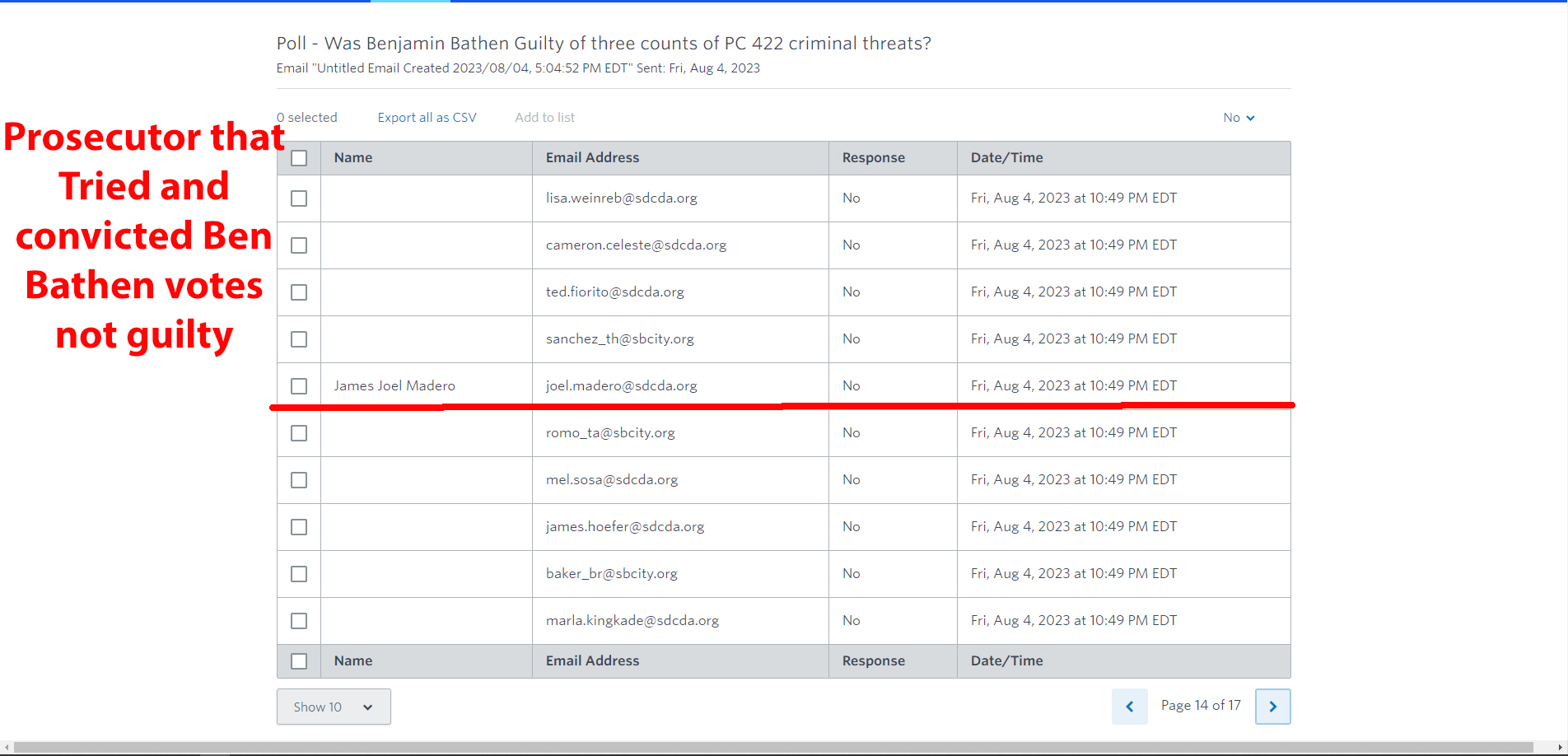Toggle the bottom header select-all checkbox
1568x756 pixels.
pos(299,661)
